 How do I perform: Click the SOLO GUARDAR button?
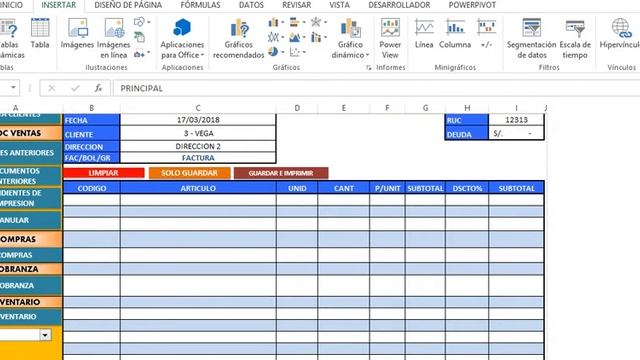pyautogui.click(x=189, y=173)
